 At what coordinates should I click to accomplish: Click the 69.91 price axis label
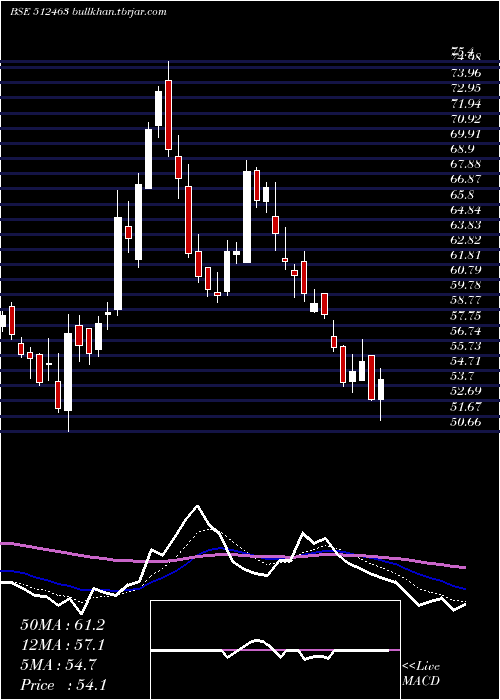(466, 134)
